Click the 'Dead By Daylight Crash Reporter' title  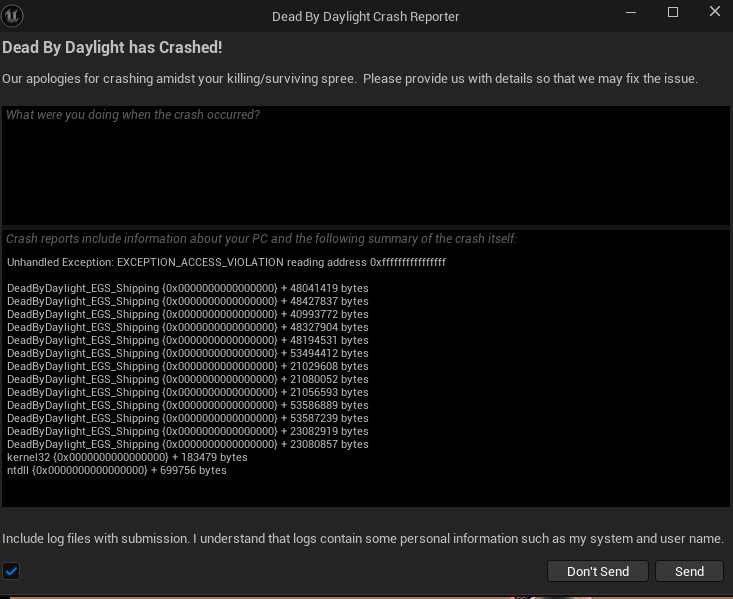point(366,17)
